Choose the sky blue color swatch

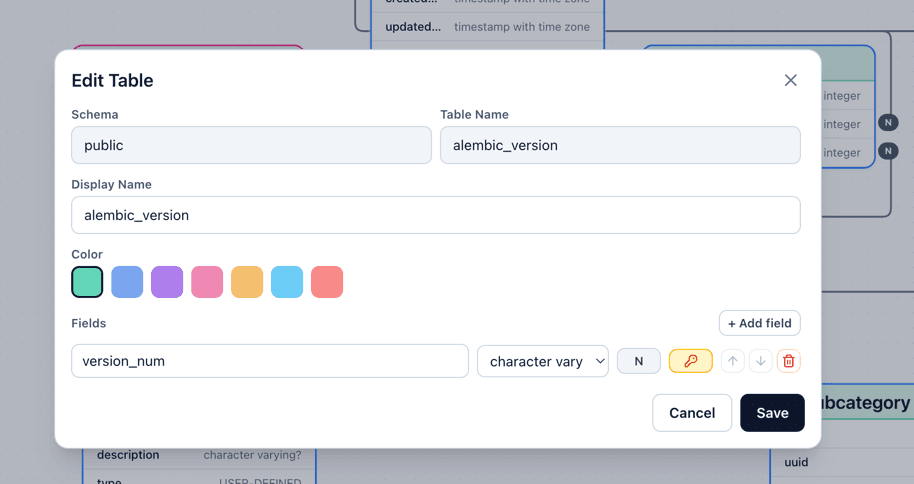(x=287, y=282)
